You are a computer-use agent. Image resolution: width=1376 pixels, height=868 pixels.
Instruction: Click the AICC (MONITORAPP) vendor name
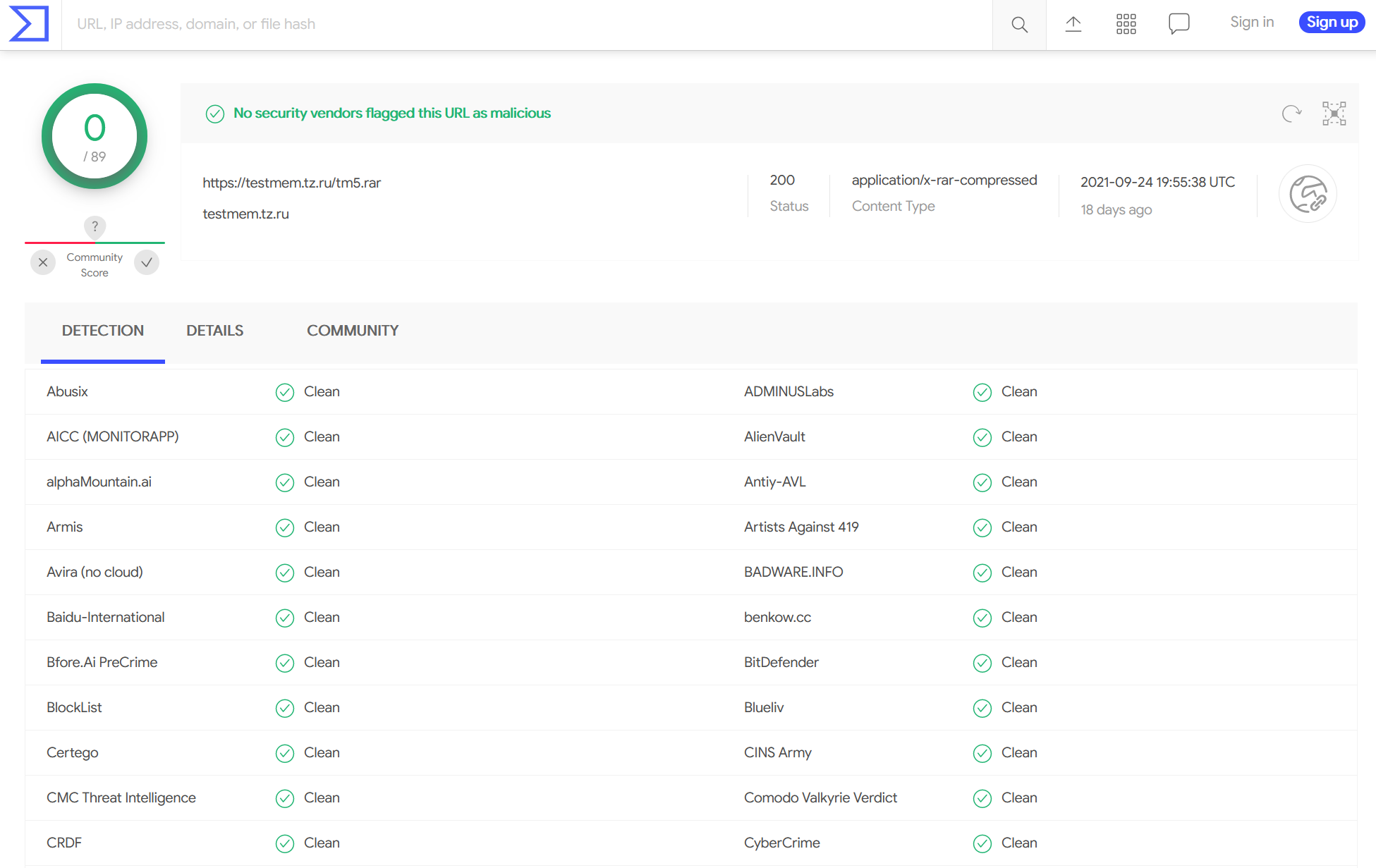coord(113,436)
